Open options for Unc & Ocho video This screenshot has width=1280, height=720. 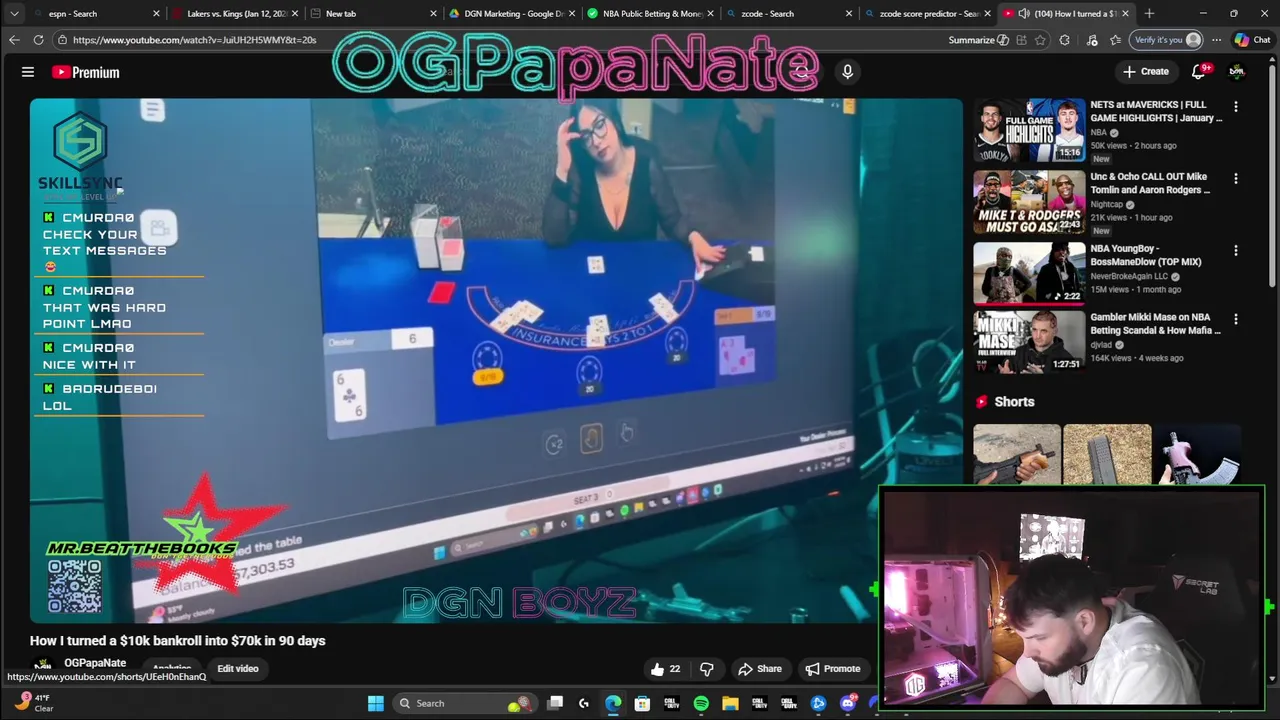tap(1236, 178)
